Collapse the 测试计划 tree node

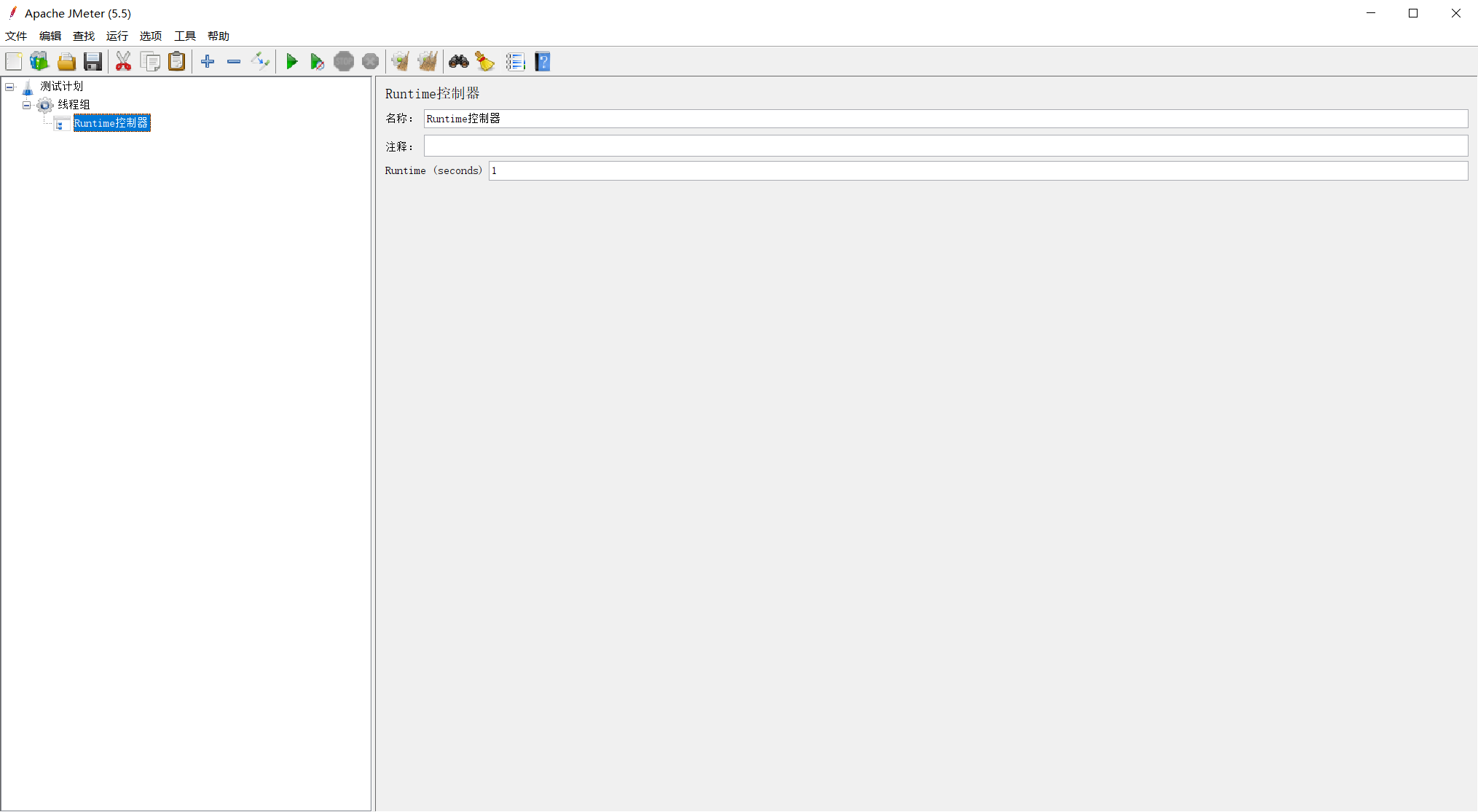9,87
